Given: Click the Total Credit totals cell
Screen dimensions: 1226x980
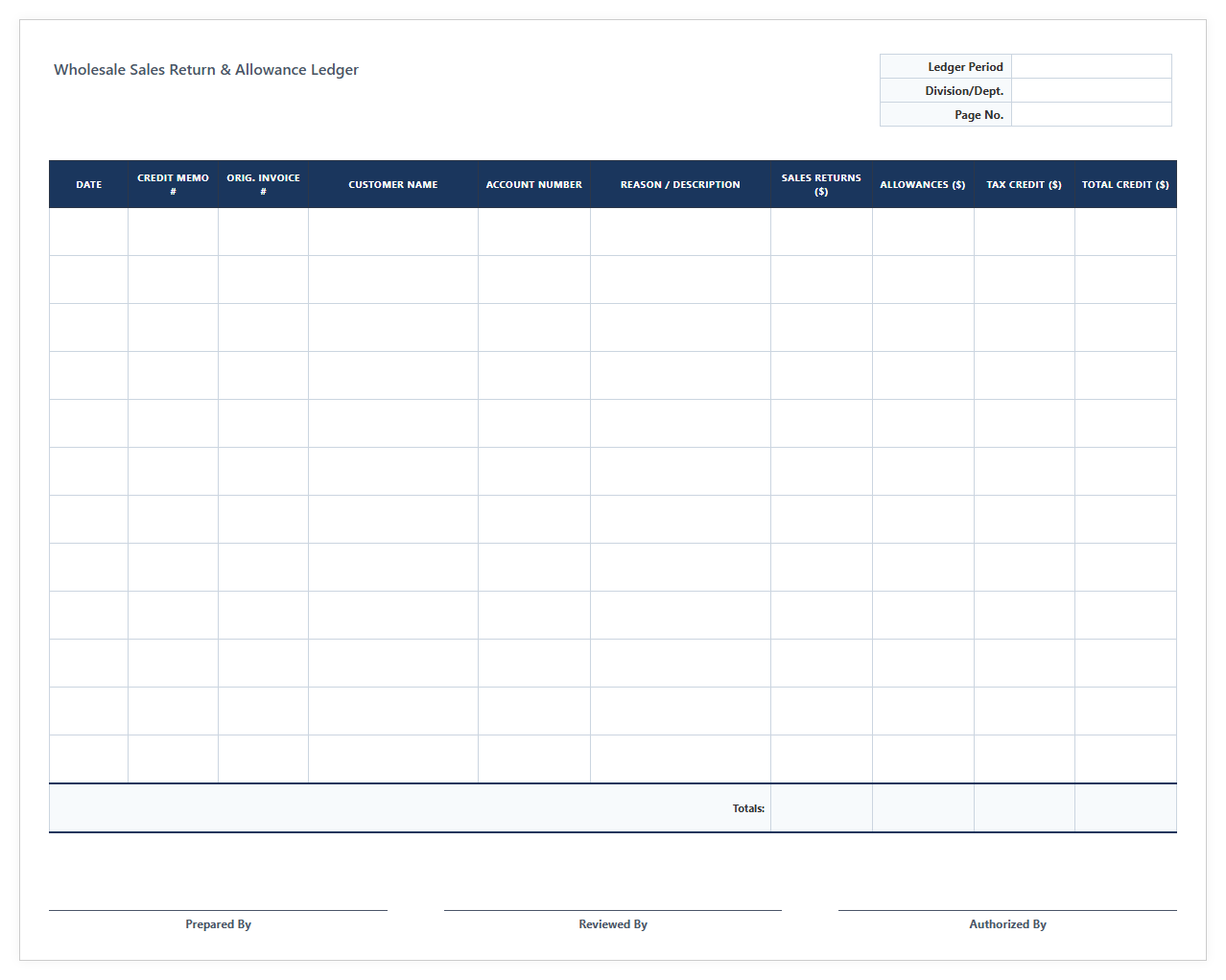Looking at the screenshot, I should (1125, 808).
